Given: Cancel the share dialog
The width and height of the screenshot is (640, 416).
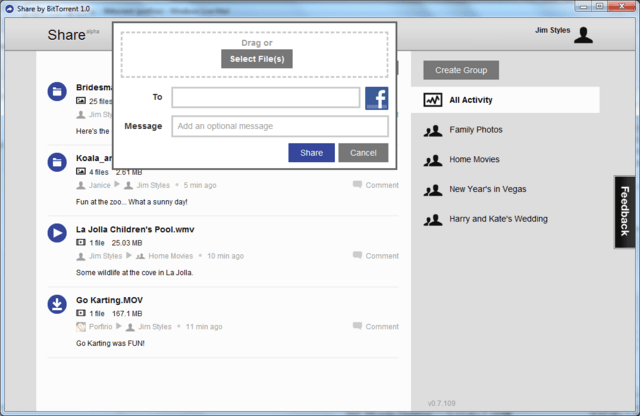Looking at the screenshot, I should click(x=363, y=153).
